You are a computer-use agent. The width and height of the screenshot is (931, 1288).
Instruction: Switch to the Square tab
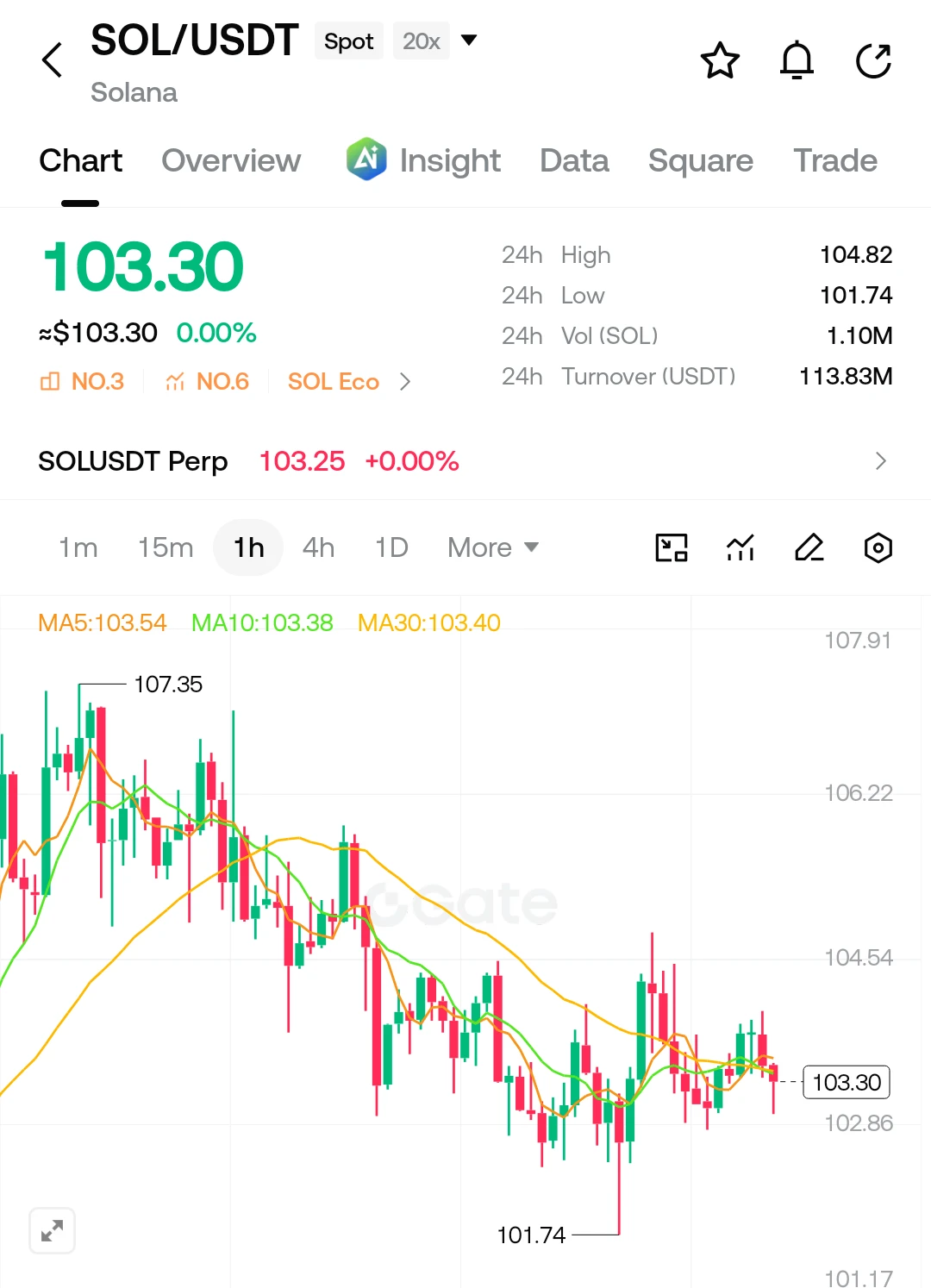(701, 161)
